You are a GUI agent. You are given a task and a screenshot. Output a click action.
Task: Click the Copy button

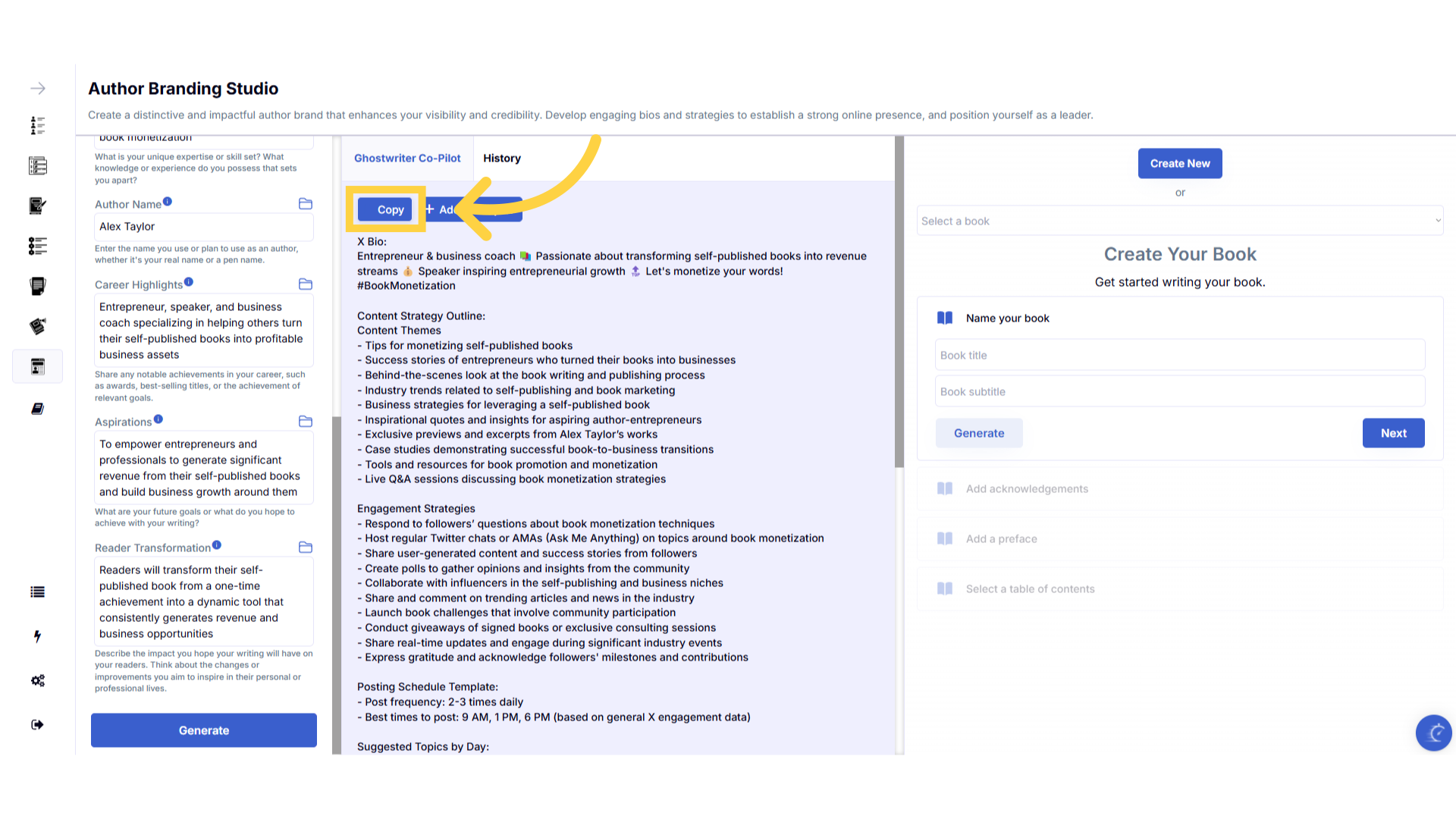[x=385, y=210]
